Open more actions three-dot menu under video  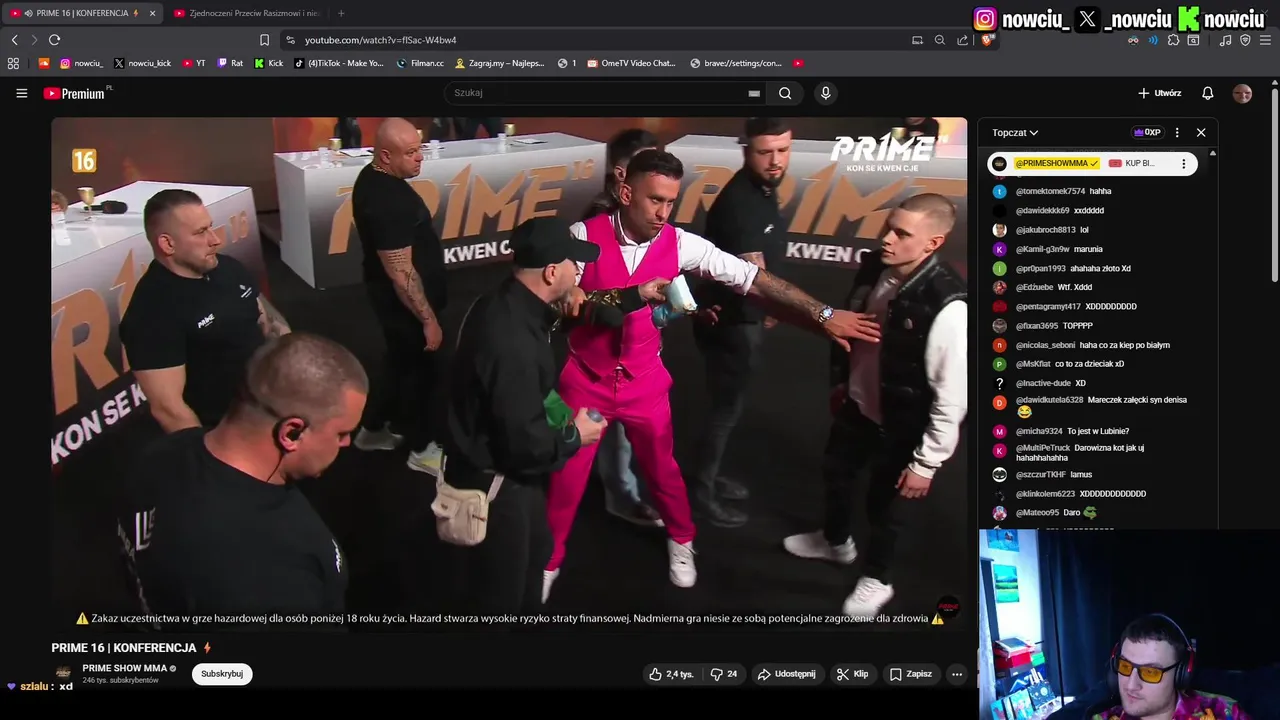[x=957, y=674]
